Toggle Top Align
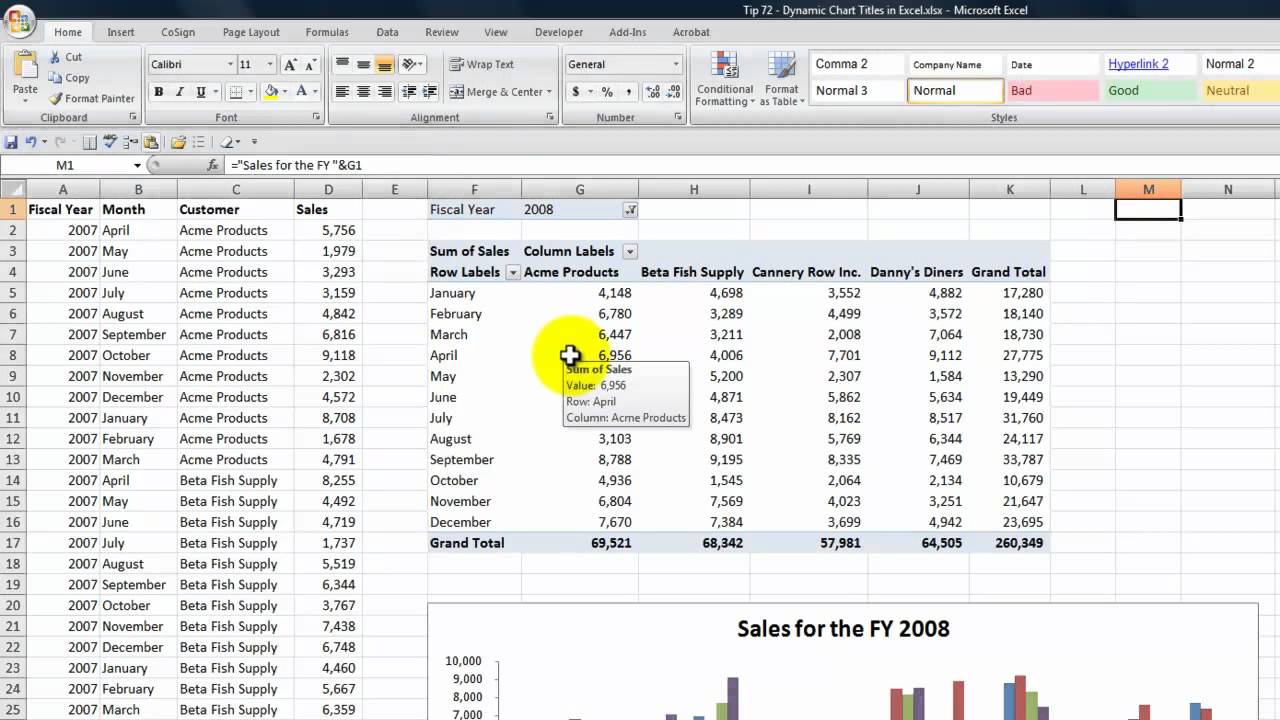This screenshot has height=720, width=1280. click(342, 64)
